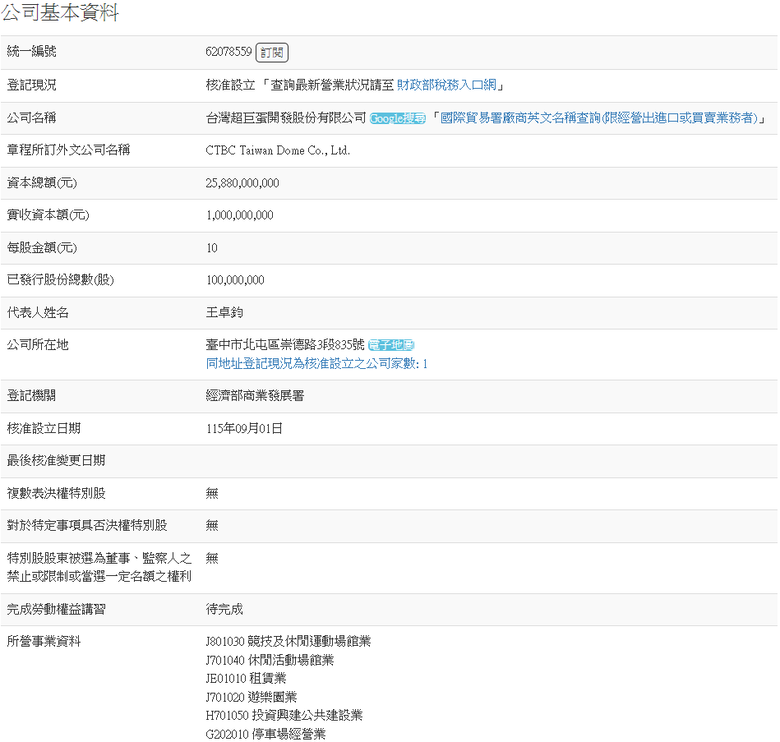The image size is (780, 742).
Task: Click the Google搜尋 badge next to the company name
Action: [397, 118]
